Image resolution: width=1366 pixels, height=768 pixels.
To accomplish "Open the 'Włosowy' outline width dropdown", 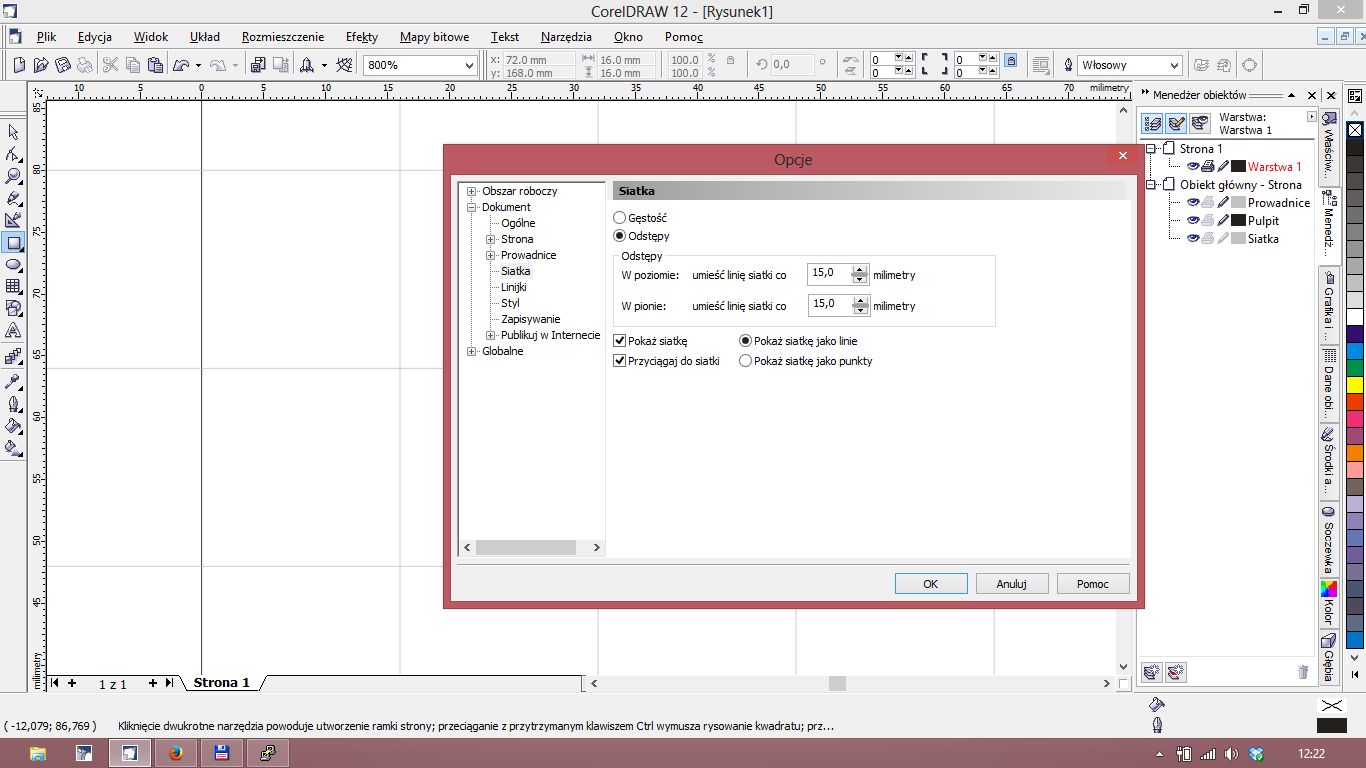I will pos(1173,65).
